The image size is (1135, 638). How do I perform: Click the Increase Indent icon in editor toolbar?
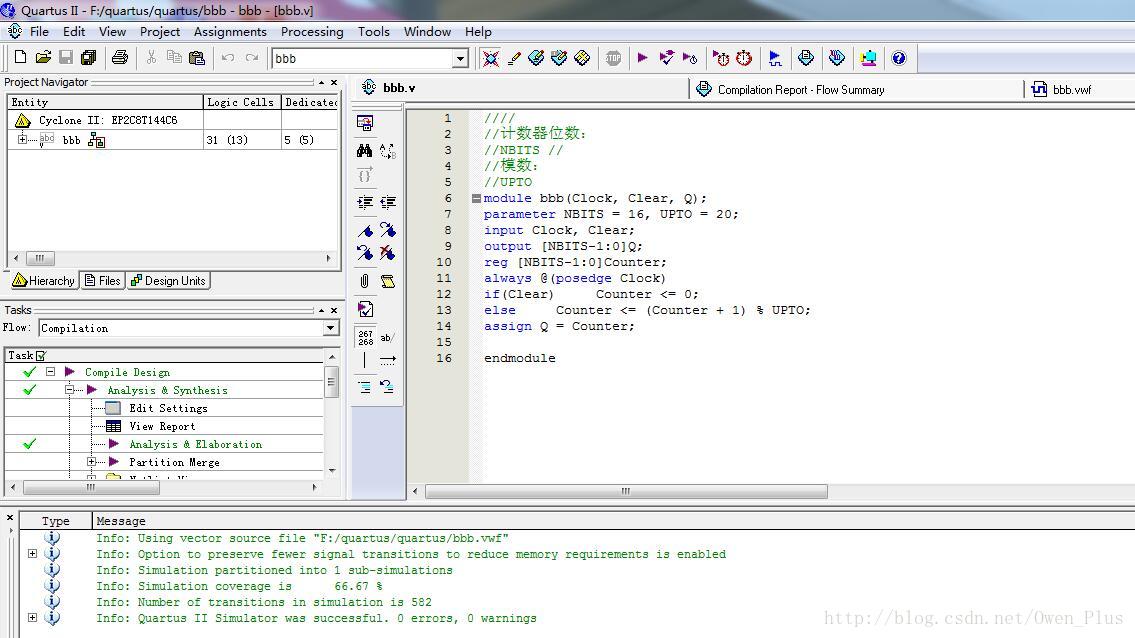pos(365,202)
